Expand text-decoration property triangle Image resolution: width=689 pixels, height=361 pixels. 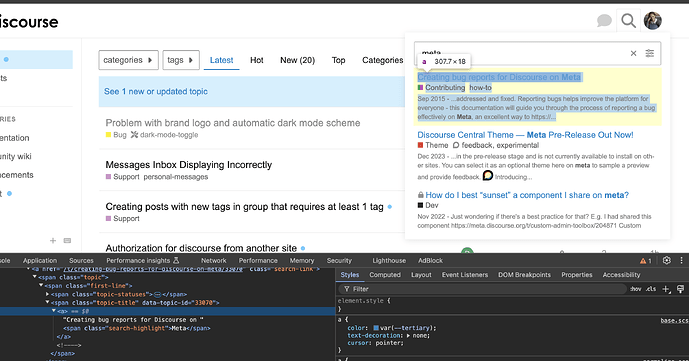pyautogui.click(x=409, y=336)
